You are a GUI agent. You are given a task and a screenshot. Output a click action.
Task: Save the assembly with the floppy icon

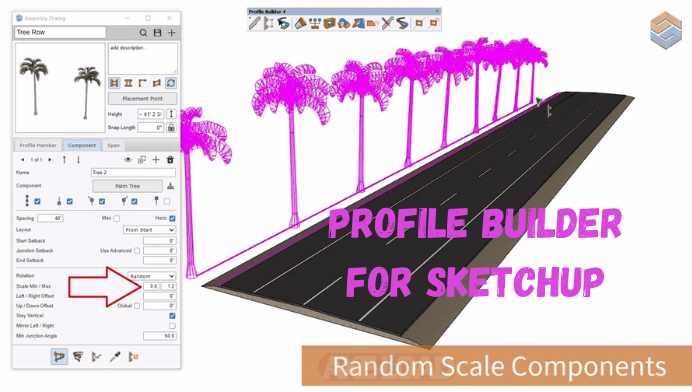(157, 33)
